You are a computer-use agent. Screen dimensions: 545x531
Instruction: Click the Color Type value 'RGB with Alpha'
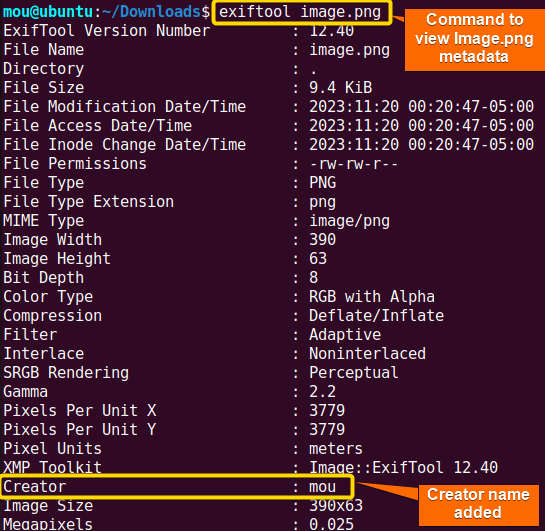(372, 297)
